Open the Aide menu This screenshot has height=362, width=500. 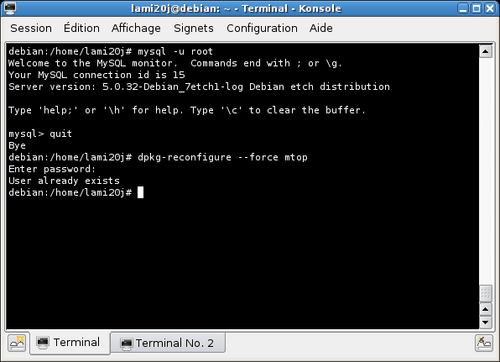(x=321, y=28)
